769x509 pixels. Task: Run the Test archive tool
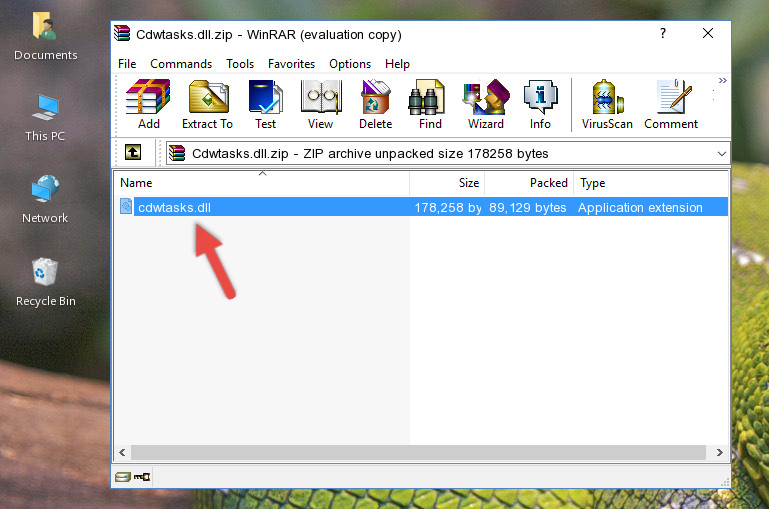[x=265, y=104]
